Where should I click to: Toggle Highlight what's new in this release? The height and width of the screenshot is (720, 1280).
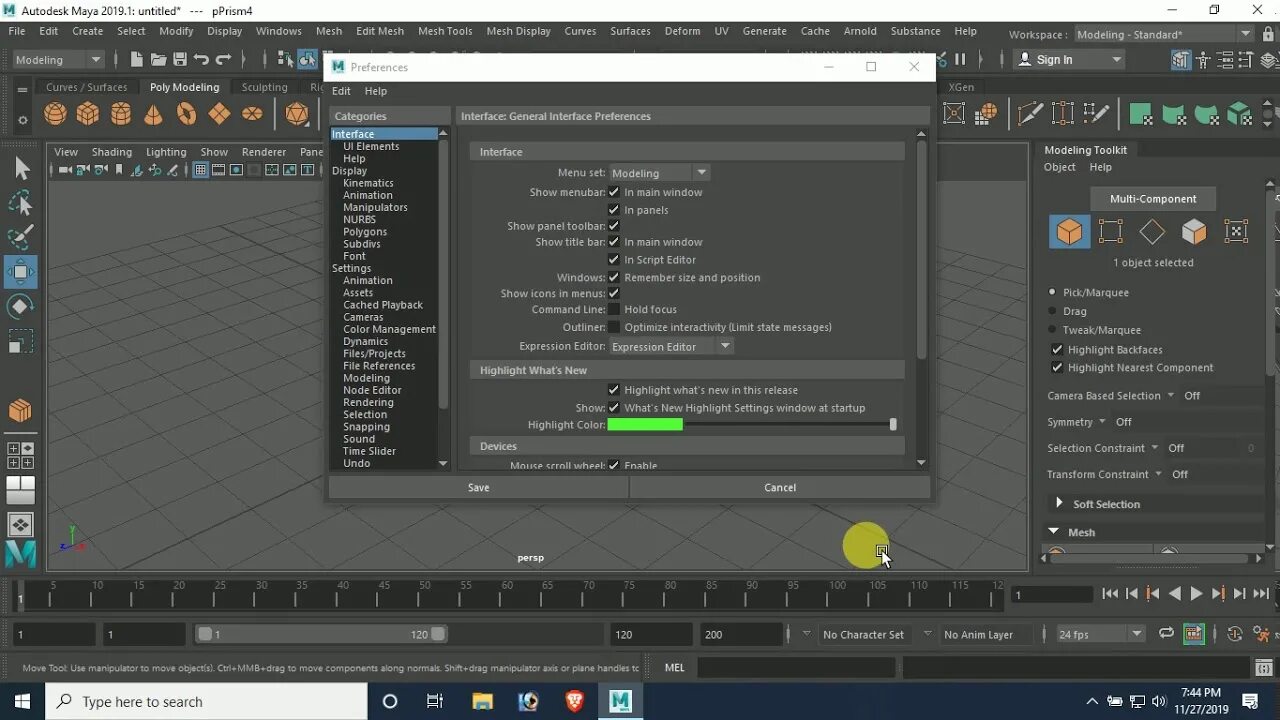(614, 390)
